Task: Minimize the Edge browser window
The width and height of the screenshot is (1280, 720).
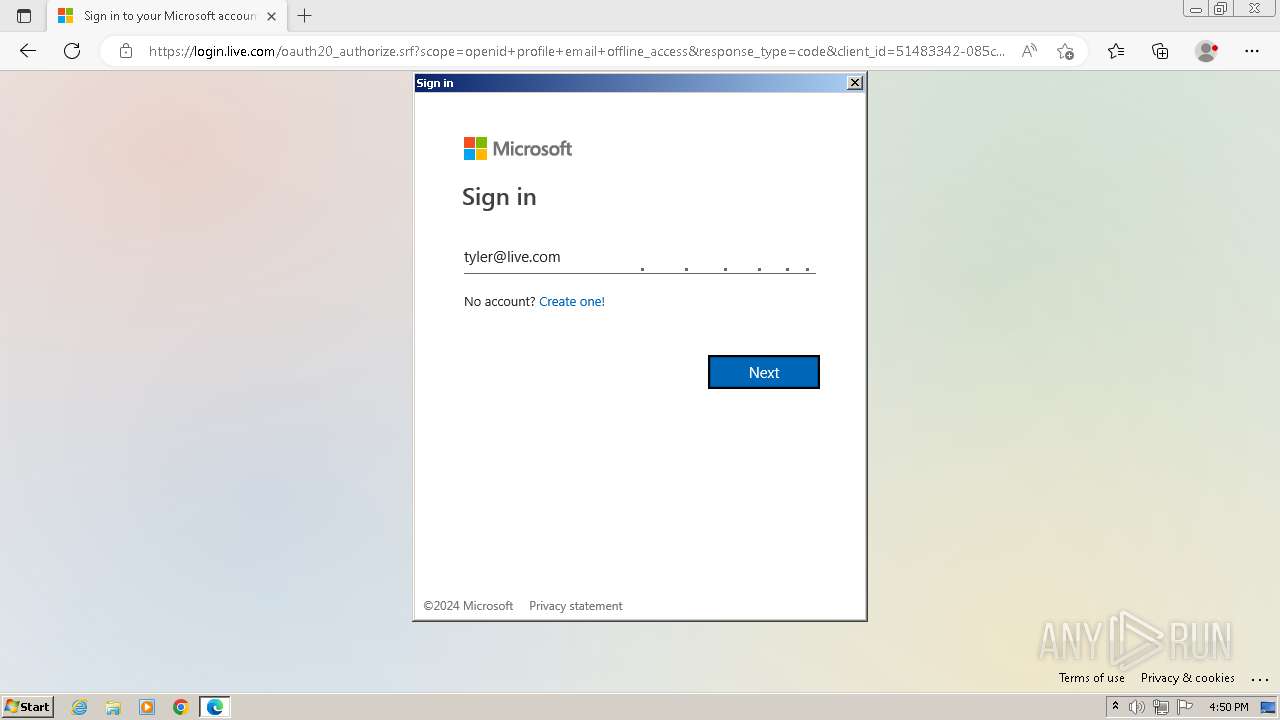Action: click(x=1195, y=9)
